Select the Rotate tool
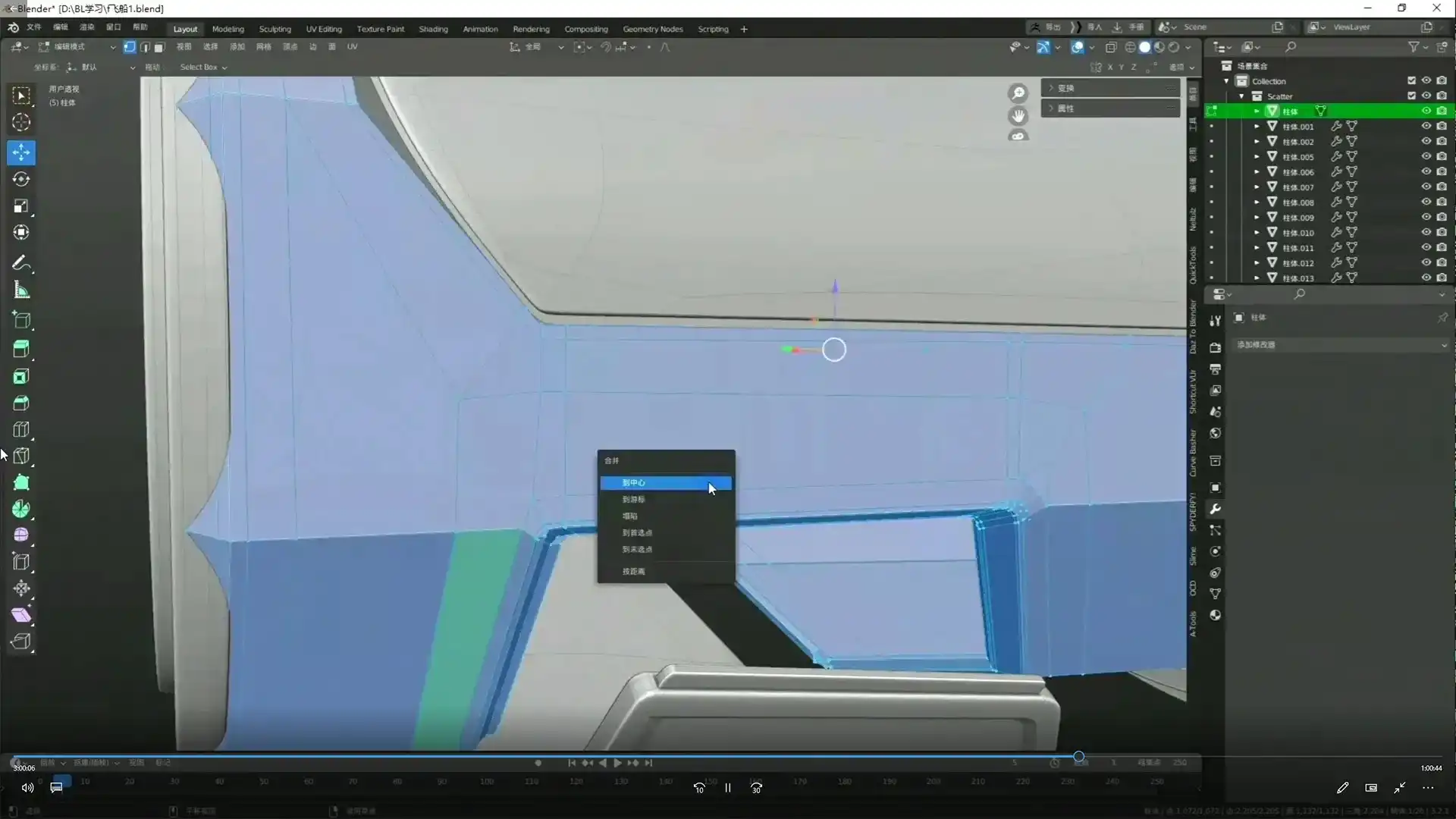 pos(21,179)
